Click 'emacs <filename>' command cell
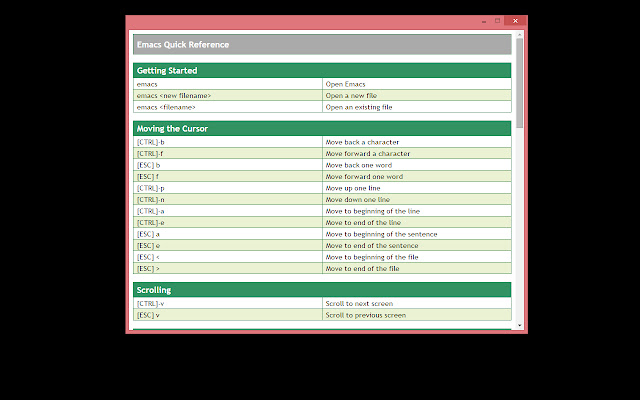This screenshot has width=640, height=400. (228, 107)
